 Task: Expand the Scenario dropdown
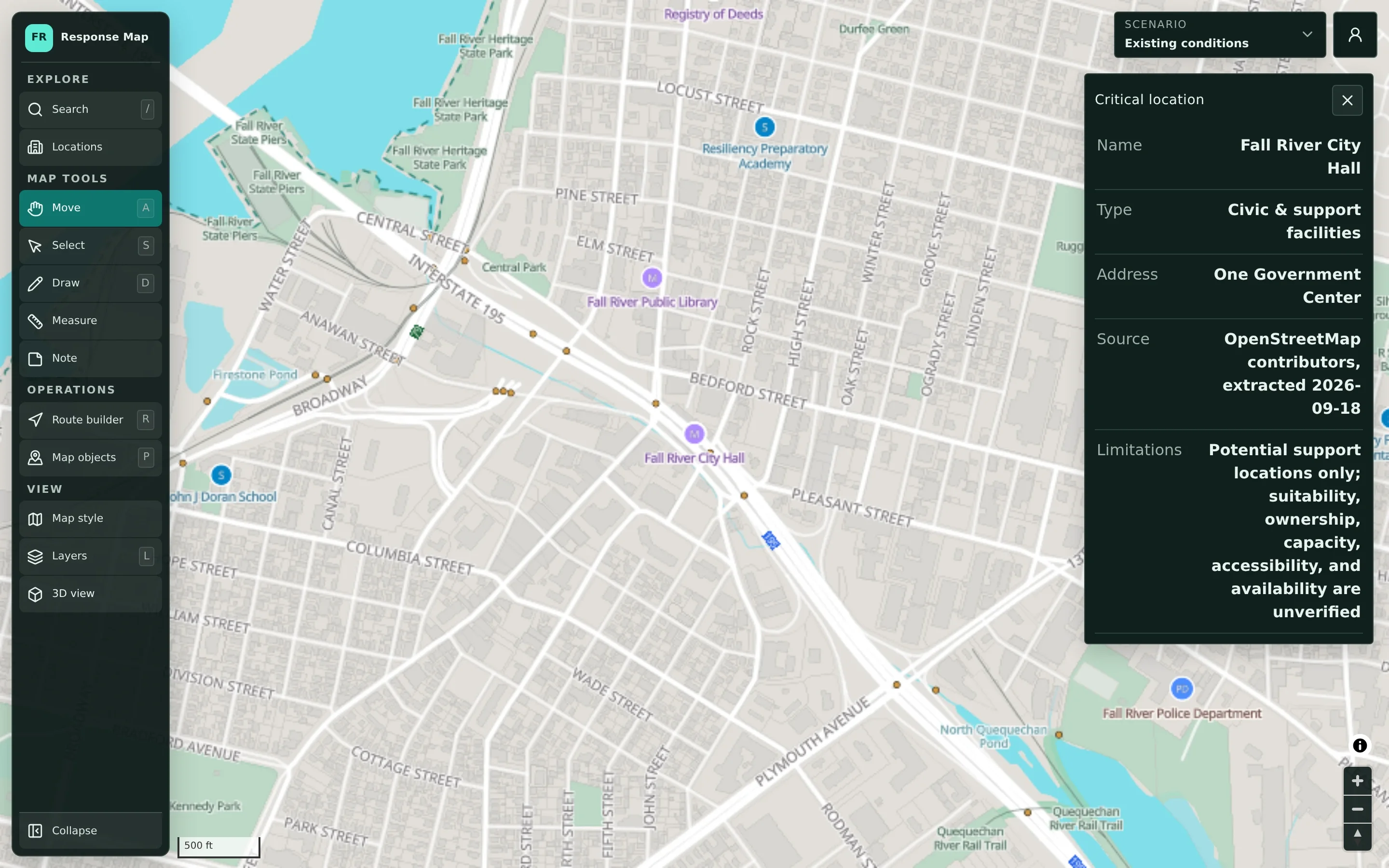(1220, 34)
